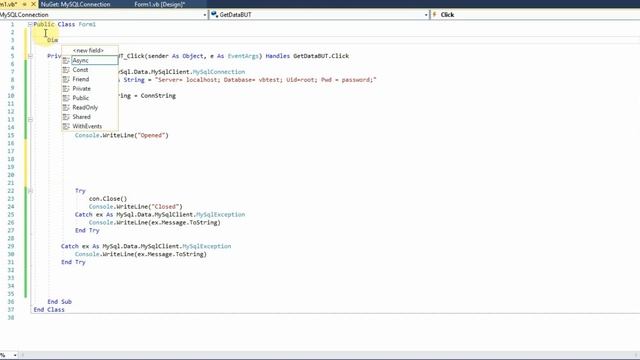Switch to the Form1.vb [Design] tab

pyautogui.click(x=160, y=4)
